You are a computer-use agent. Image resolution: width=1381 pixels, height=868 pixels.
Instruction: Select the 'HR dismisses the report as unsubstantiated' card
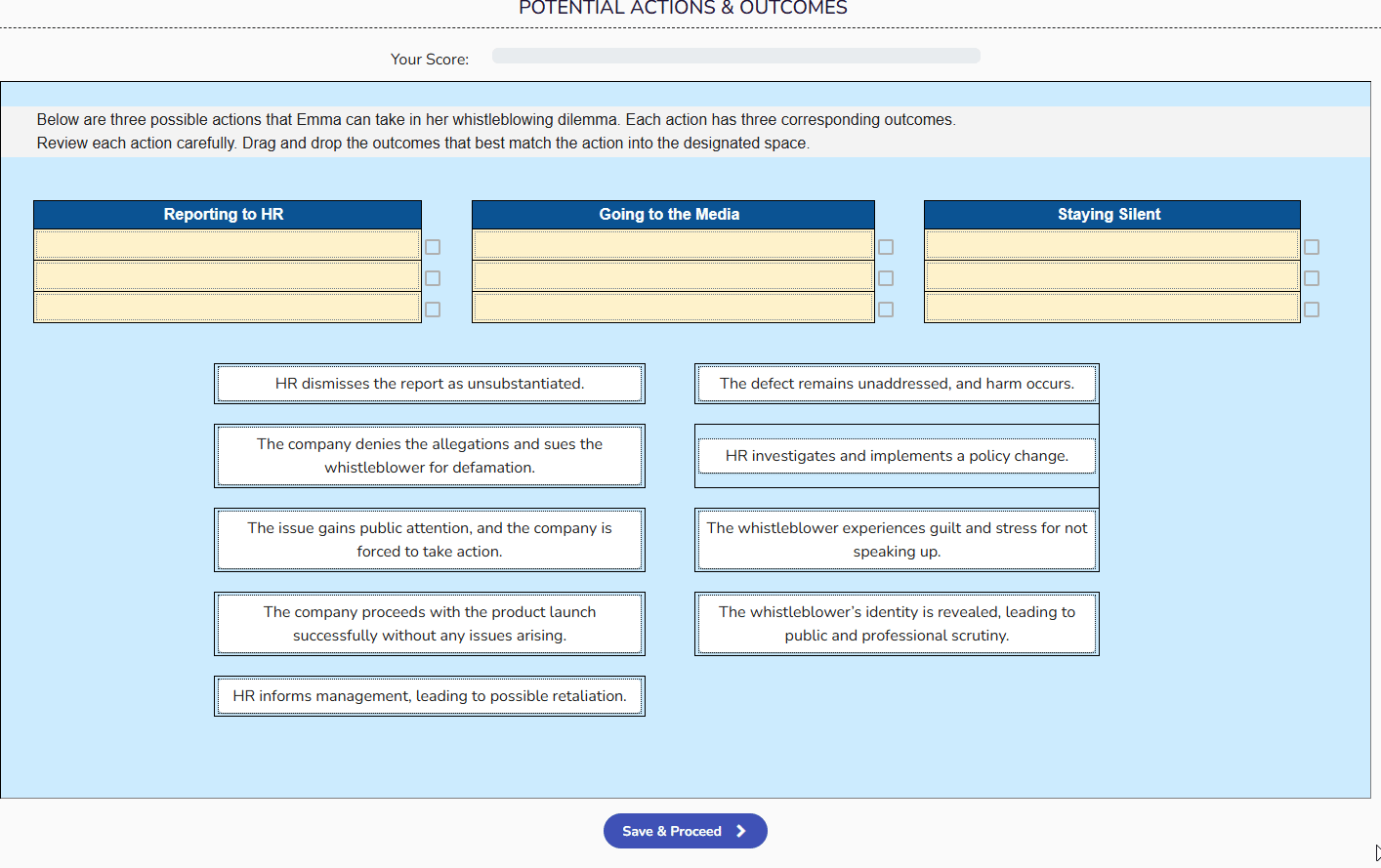point(430,383)
